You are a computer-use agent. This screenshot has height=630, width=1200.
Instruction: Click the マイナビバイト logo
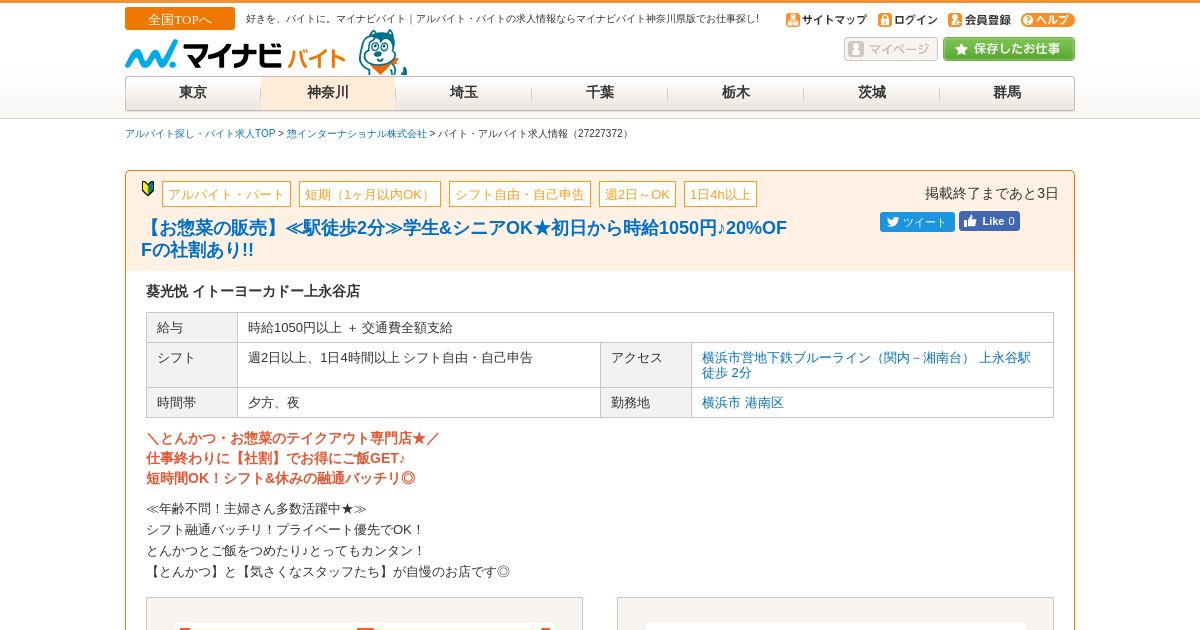pos(235,55)
